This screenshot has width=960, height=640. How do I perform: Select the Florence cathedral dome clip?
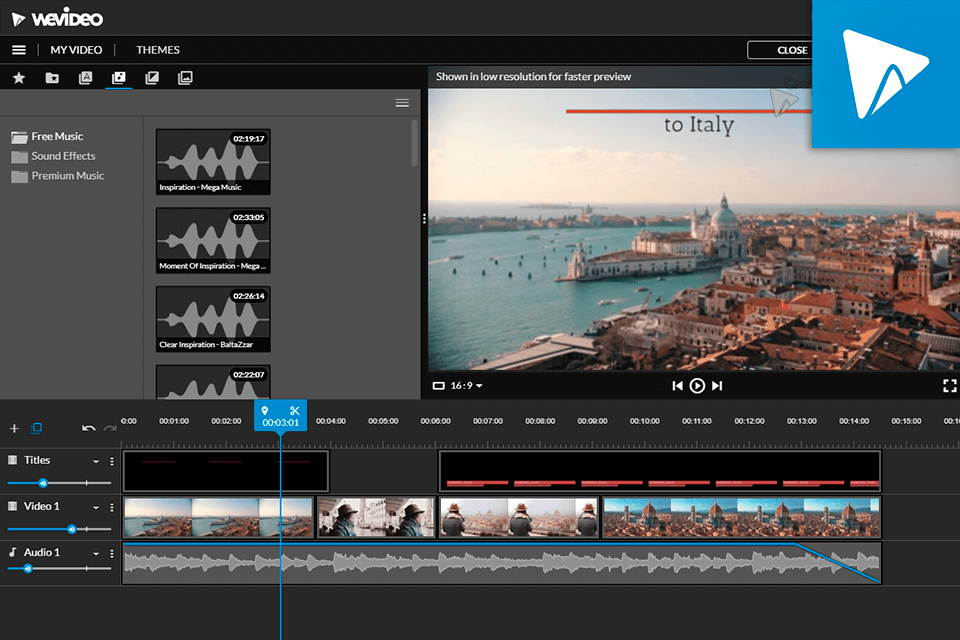point(741,518)
